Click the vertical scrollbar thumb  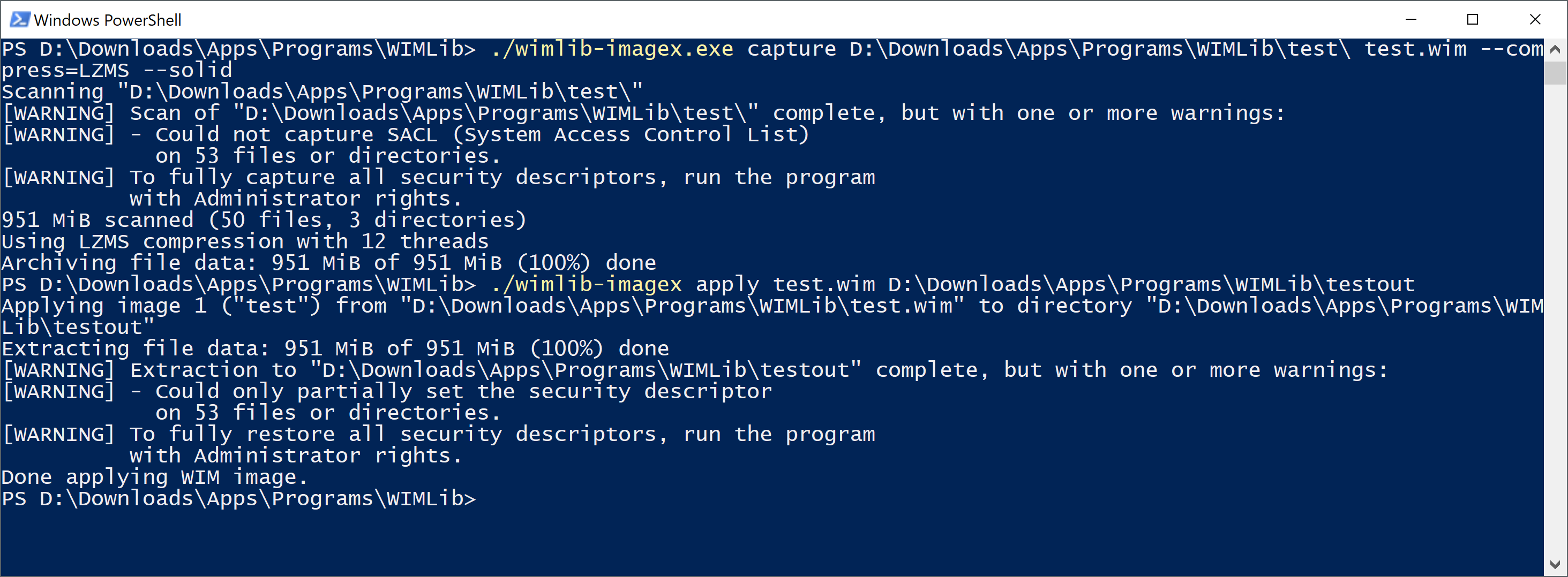pos(1555,73)
